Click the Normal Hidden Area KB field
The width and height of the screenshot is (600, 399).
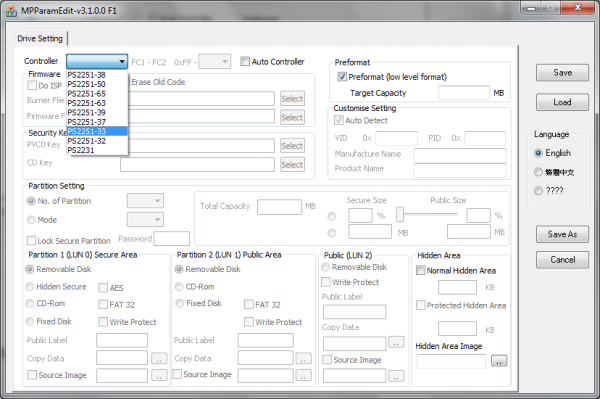457,287
